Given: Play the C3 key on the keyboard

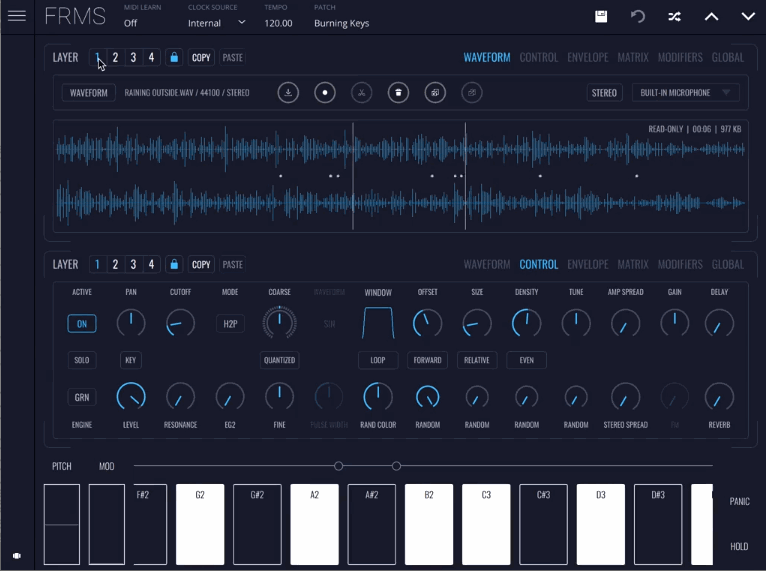Looking at the screenshot, I should [486, 524].
